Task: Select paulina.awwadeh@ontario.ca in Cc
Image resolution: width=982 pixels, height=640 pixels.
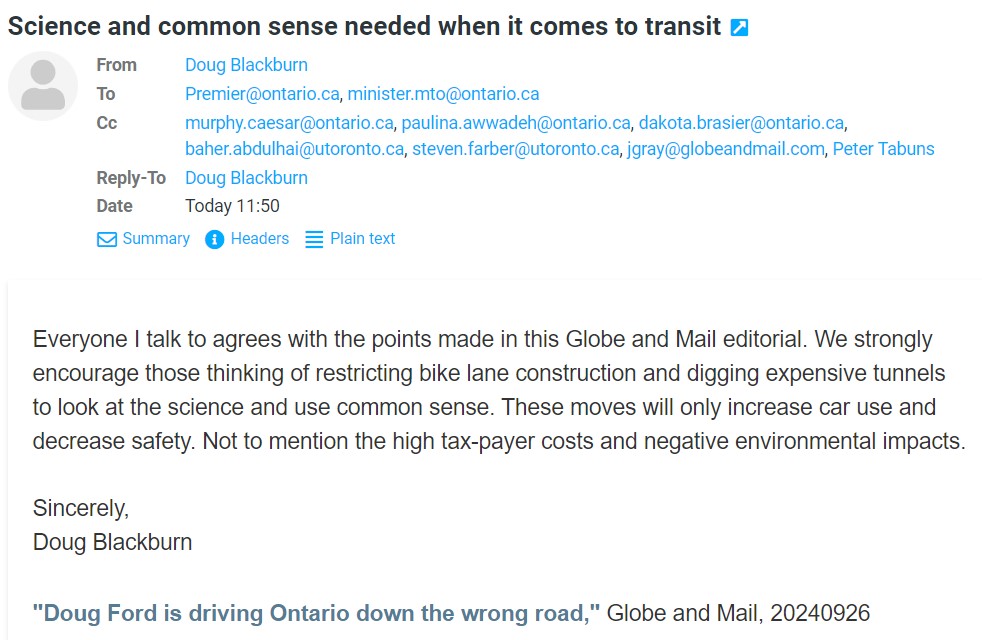Action: (516, 123)
